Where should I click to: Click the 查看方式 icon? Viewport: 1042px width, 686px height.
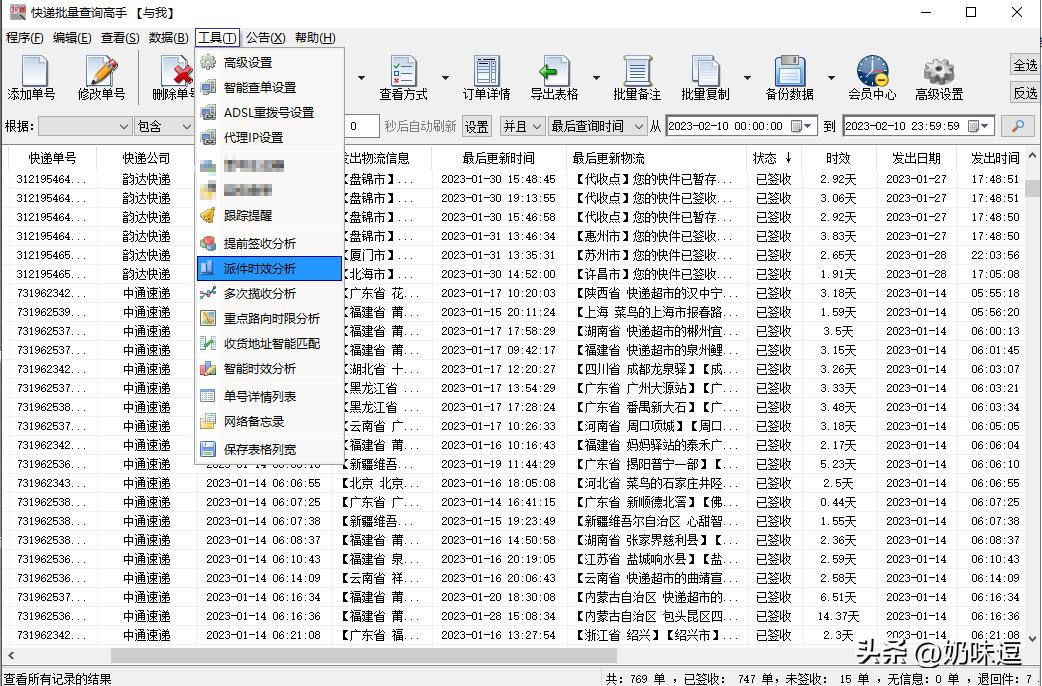click(404, 77)
